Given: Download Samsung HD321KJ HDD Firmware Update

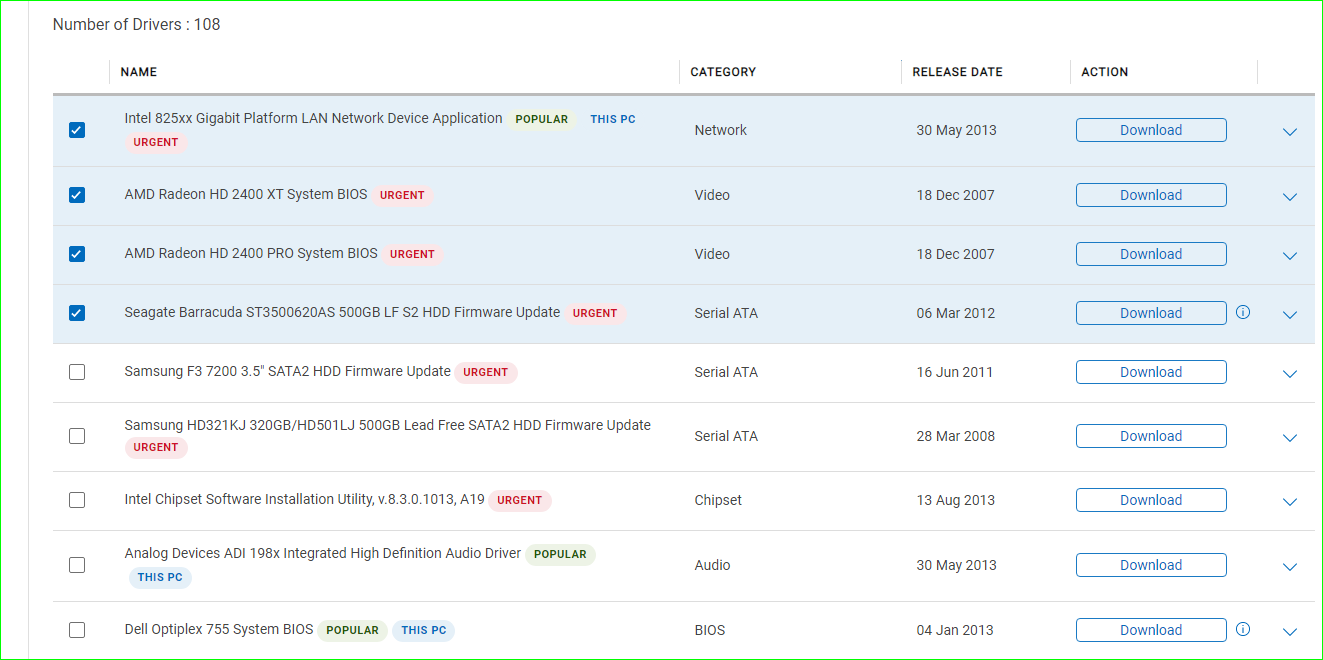Looking at the screenshot, I should point(1151,436).
